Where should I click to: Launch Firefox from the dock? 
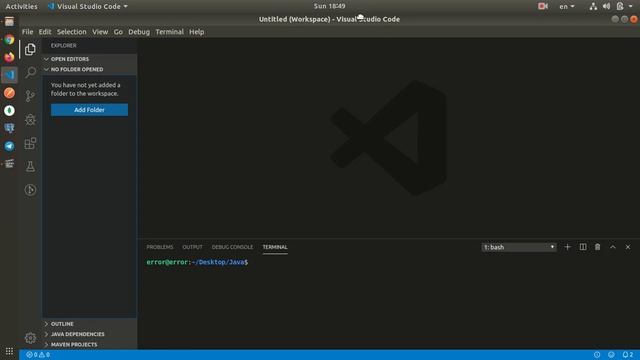pos(9,57)
